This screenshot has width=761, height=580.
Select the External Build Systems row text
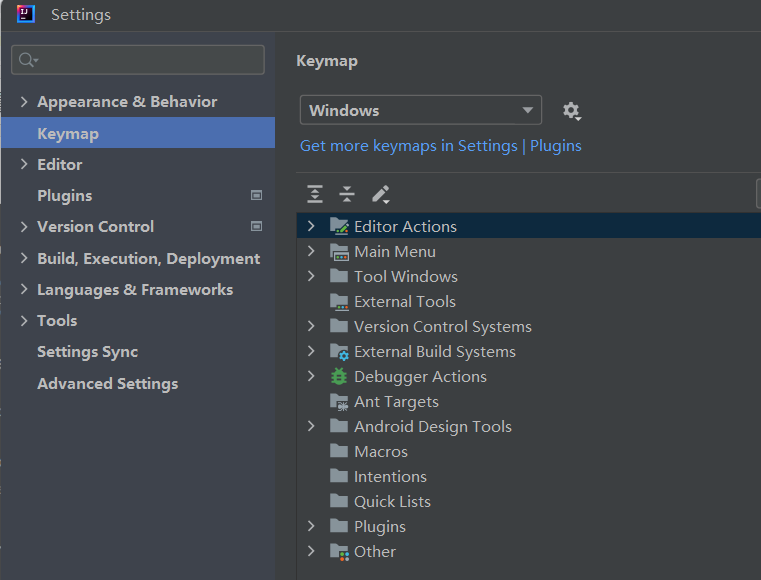pyautogui.click(x=435, y=352)
